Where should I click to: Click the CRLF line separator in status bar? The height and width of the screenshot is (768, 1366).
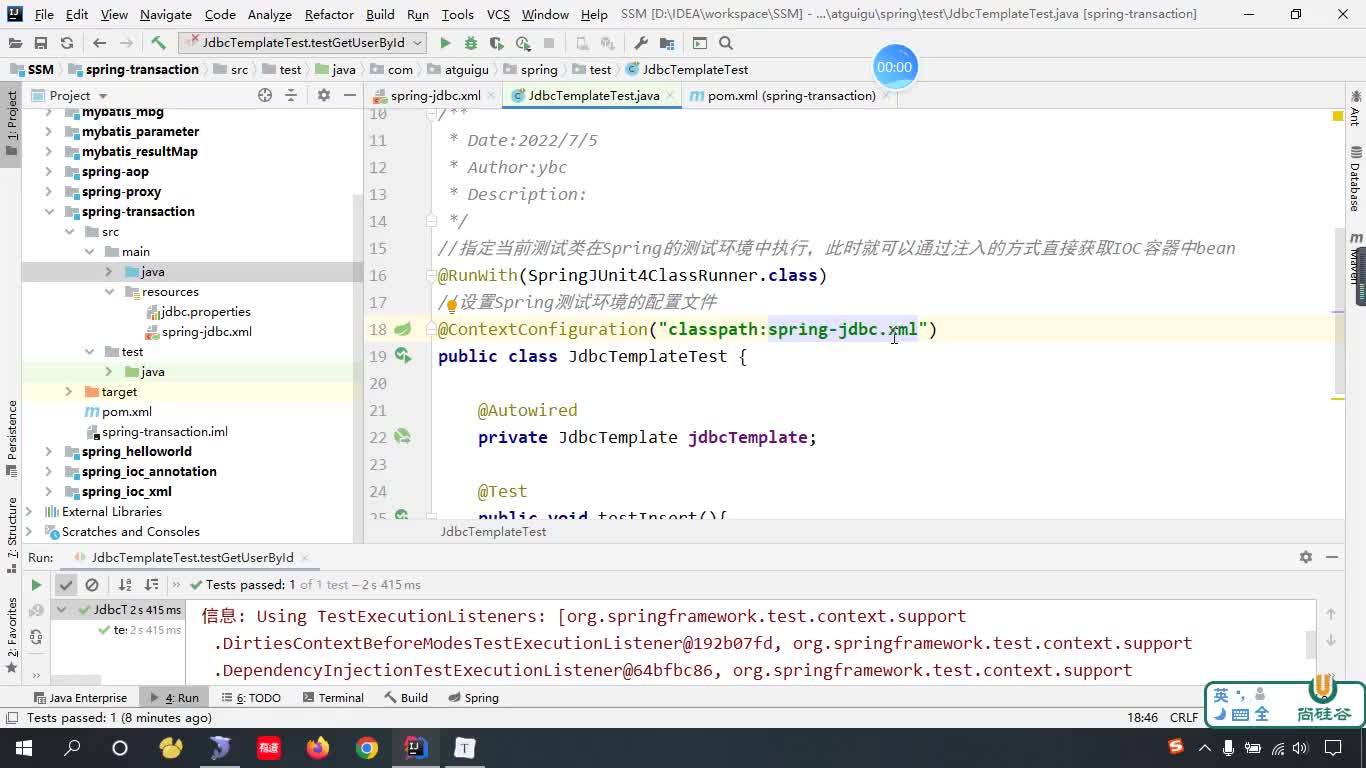coord(1184,718)
